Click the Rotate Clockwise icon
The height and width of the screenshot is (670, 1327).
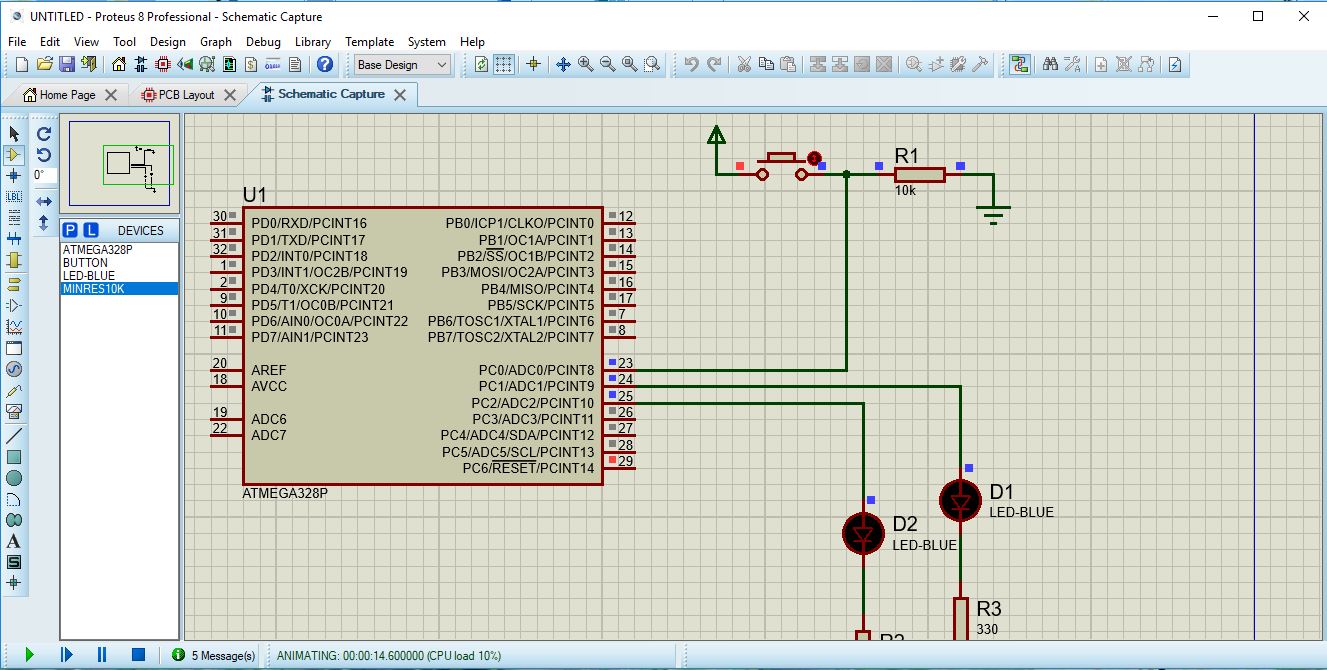(x=44, y=133)
